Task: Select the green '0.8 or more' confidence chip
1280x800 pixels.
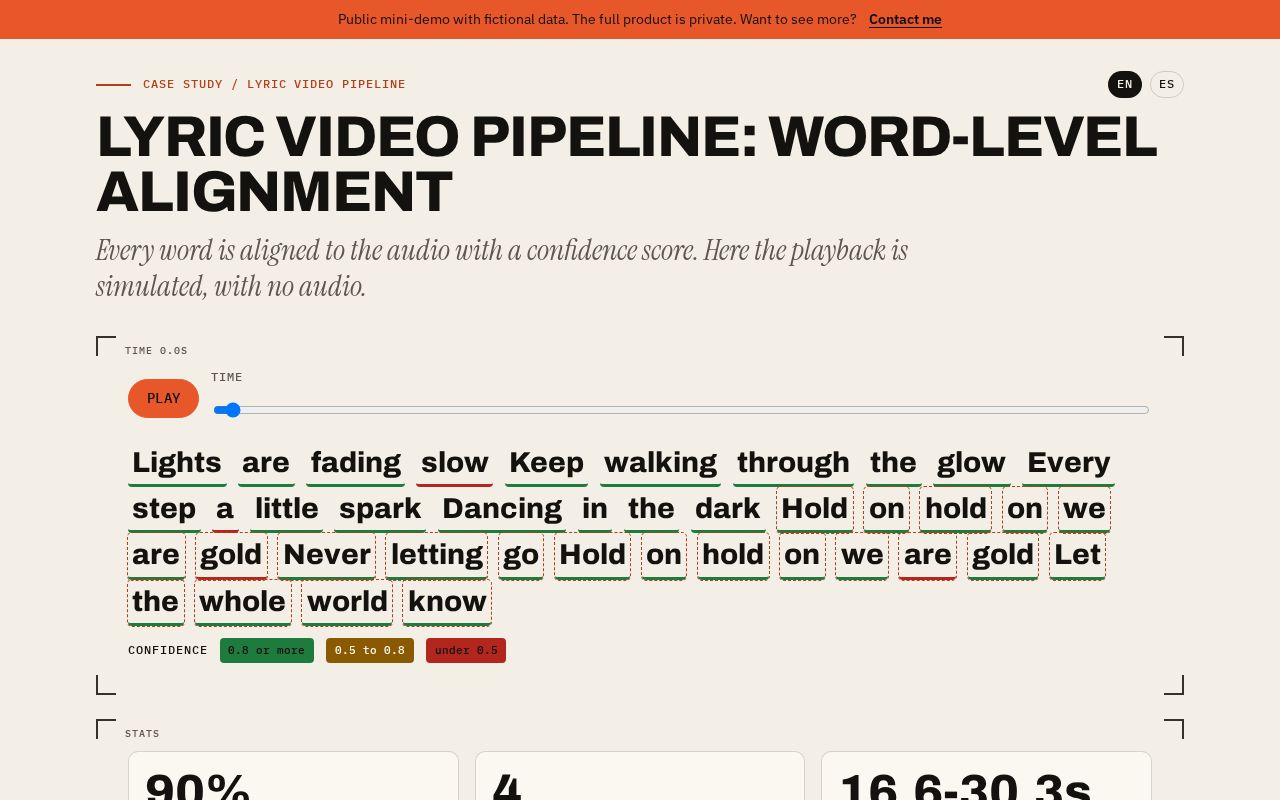Action: coord(267,650)
